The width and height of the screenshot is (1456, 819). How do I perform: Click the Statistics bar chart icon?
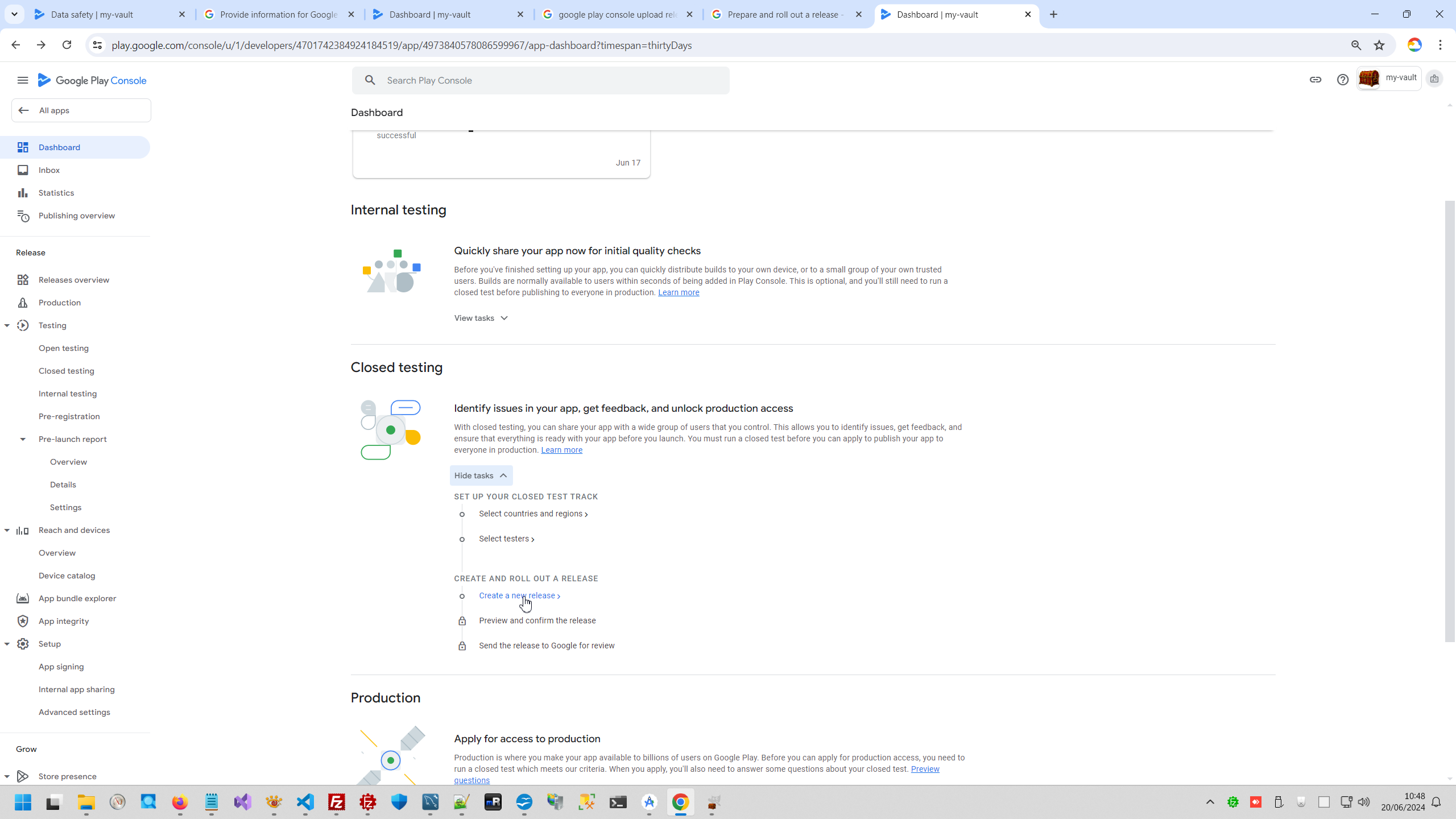23,193
